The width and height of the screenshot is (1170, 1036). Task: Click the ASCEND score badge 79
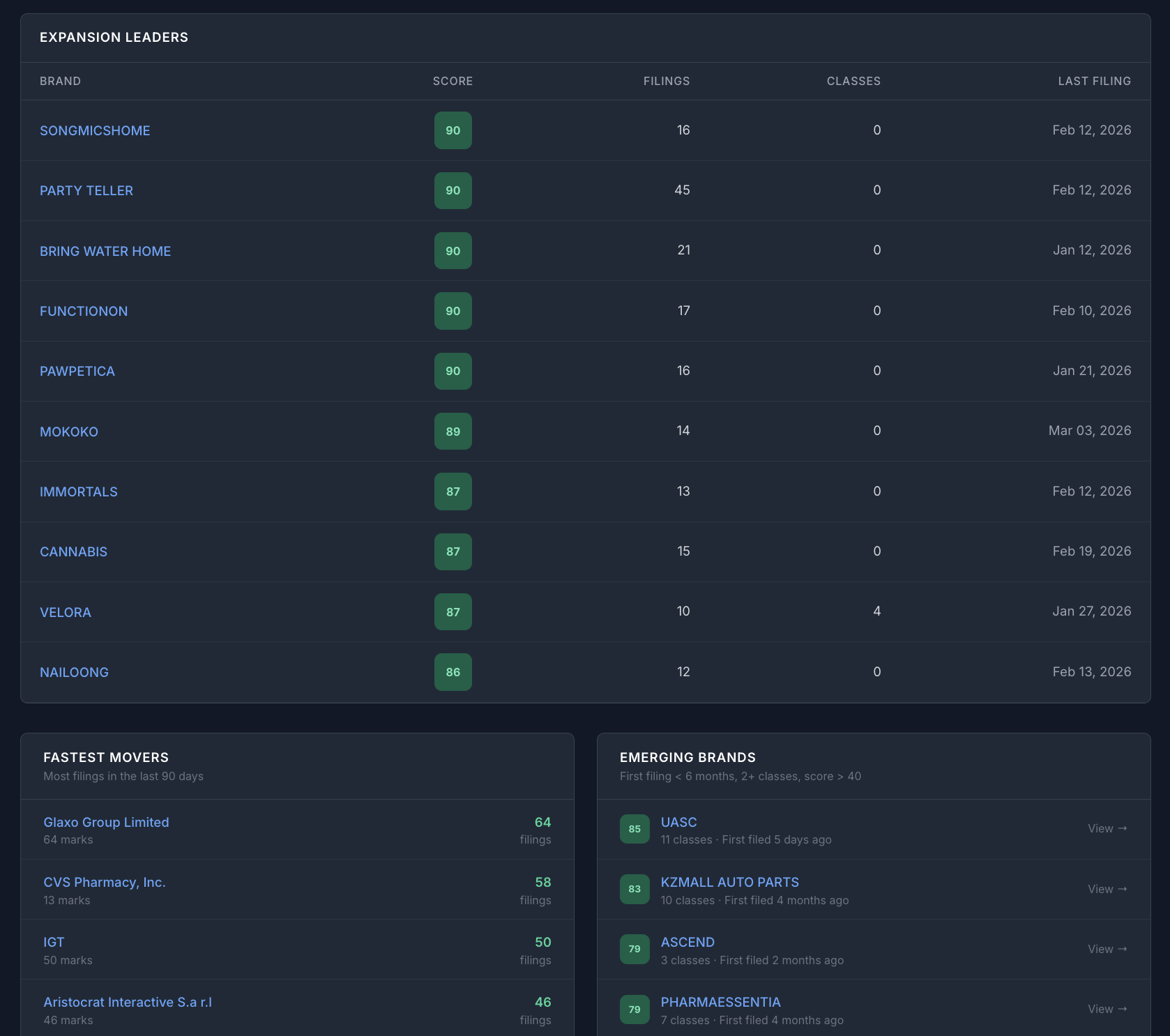pos(635,949)
